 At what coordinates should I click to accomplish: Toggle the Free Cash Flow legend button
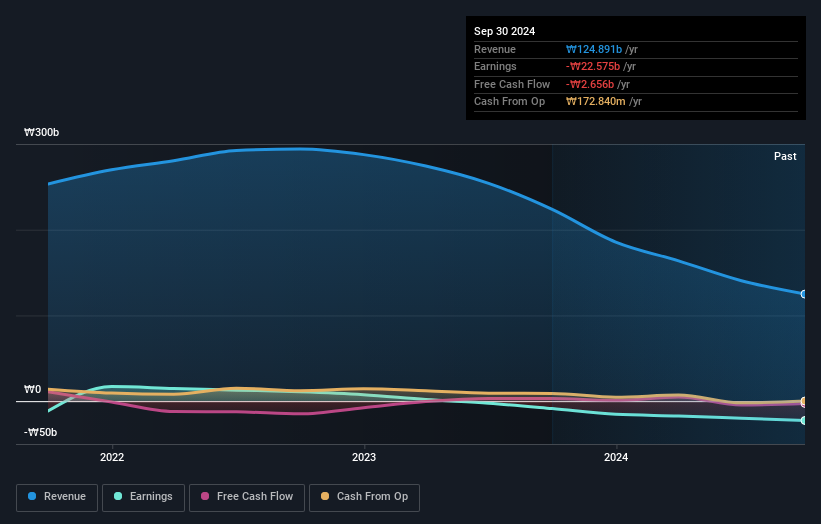coord(247,497)
